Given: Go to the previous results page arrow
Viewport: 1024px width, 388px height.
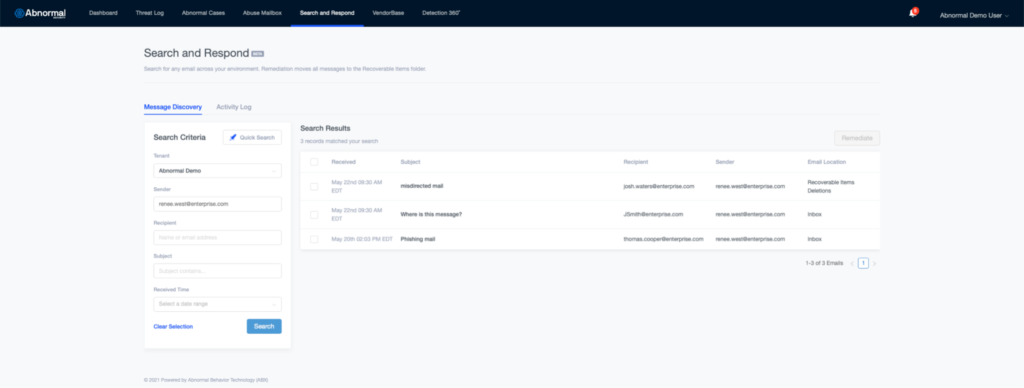Looking at the screenshot, I should tap(852, 264).
